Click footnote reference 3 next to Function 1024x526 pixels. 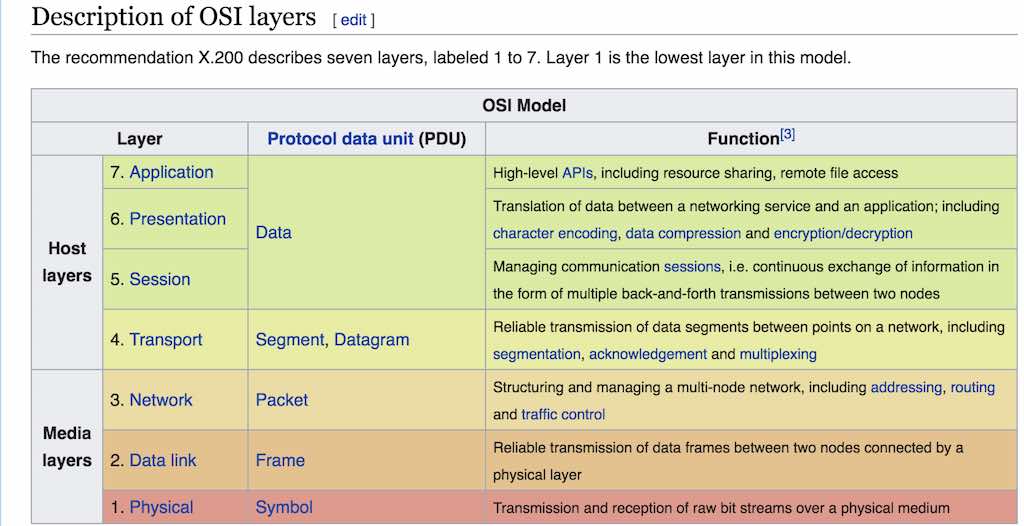(x=787, y=134)
